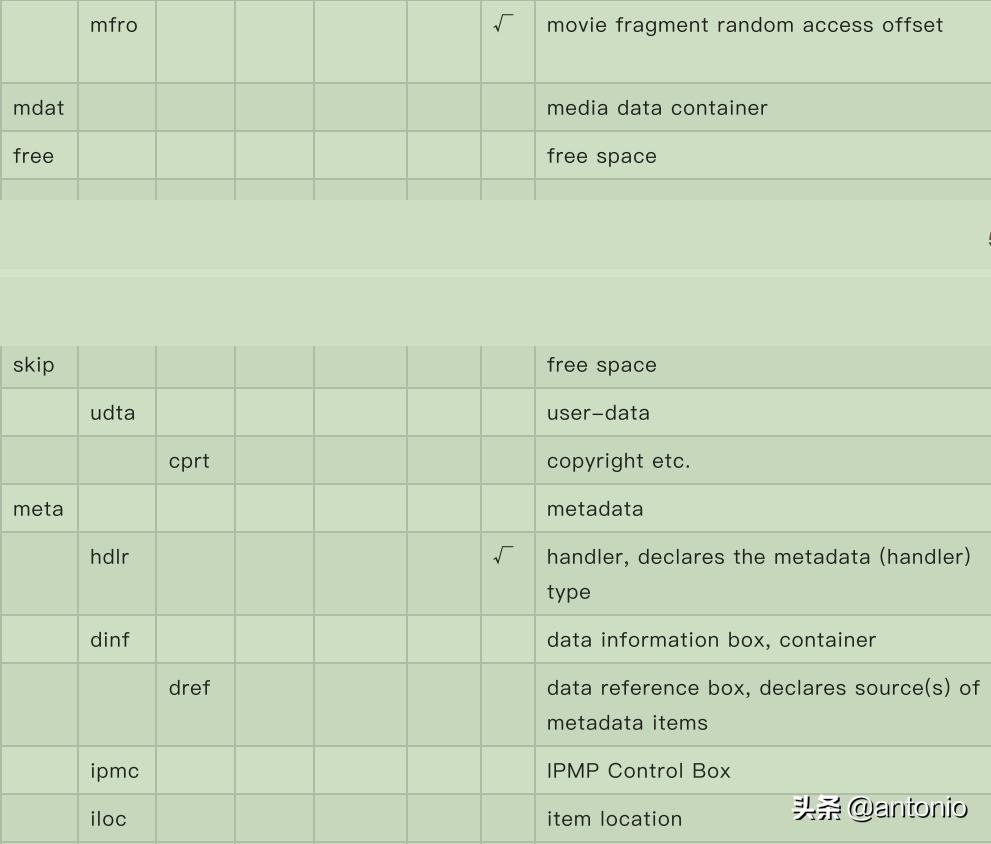Click the 'dref' box name cell
991x844 pixels.
pos(189,688)
